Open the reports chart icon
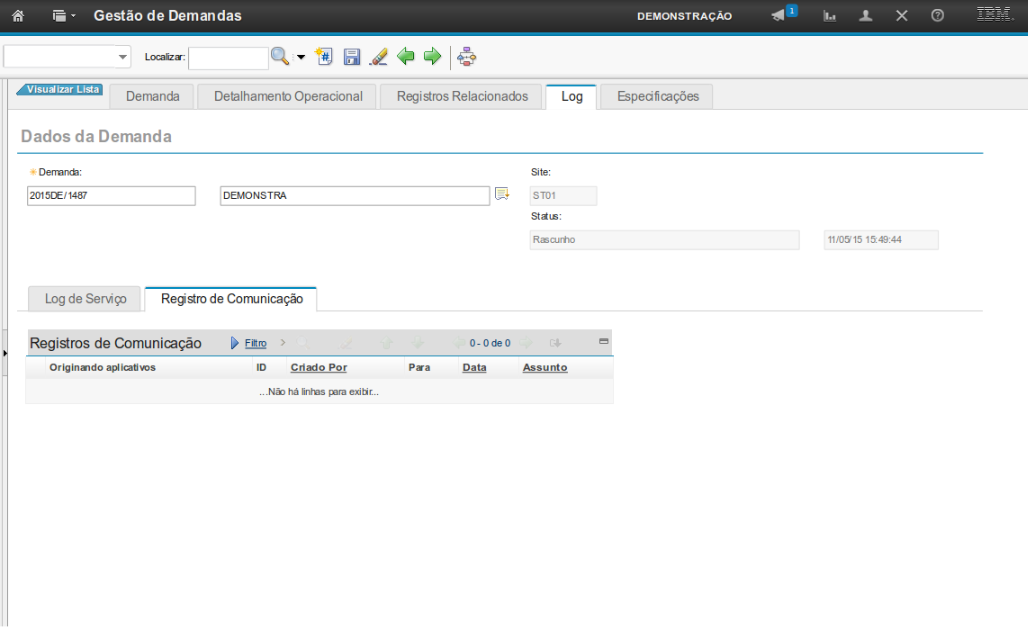The height and width of the screenshot is (627, 1028). [x=829, y=16]
